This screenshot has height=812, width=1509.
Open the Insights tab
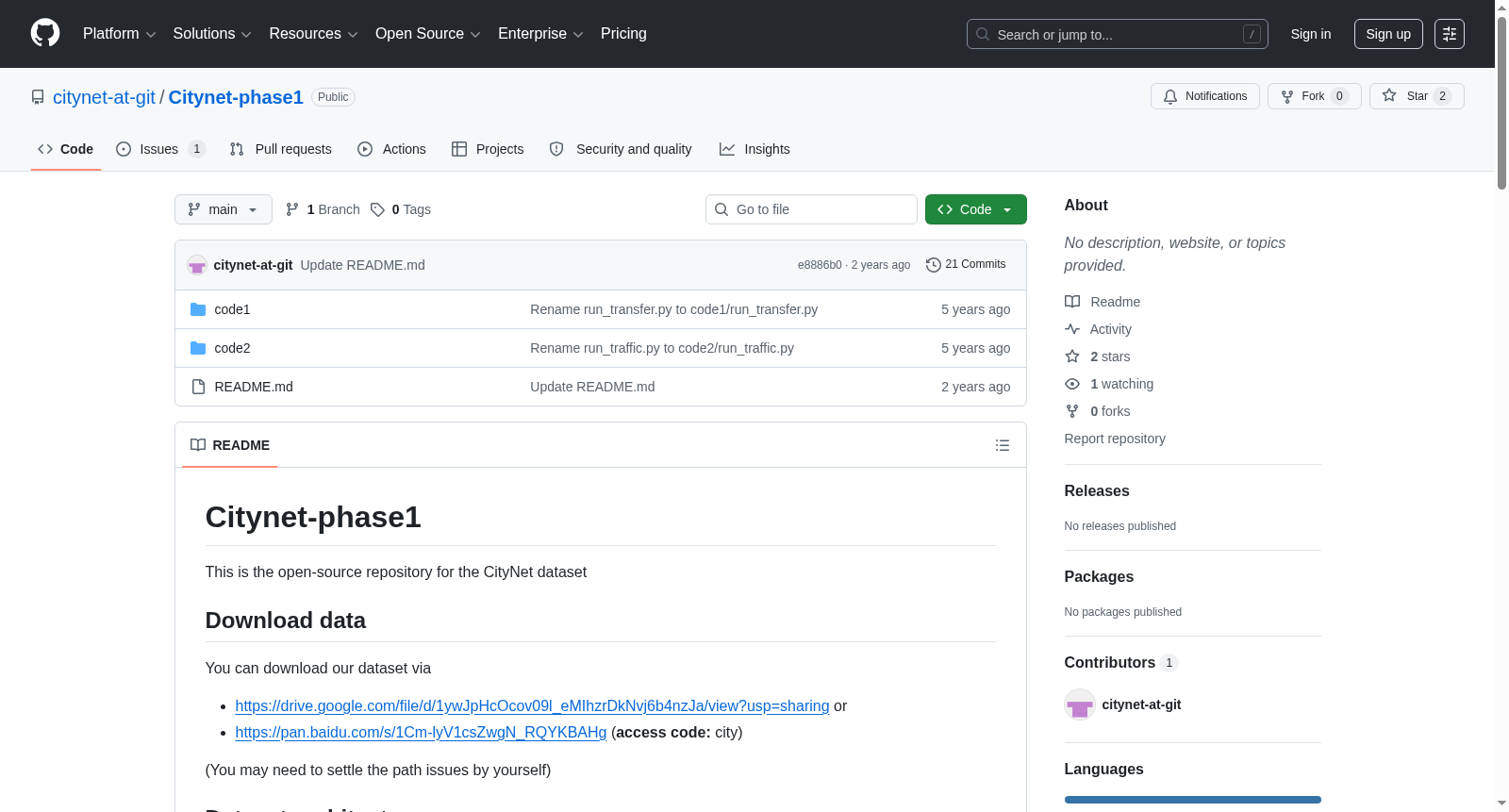tap(754, 149)
